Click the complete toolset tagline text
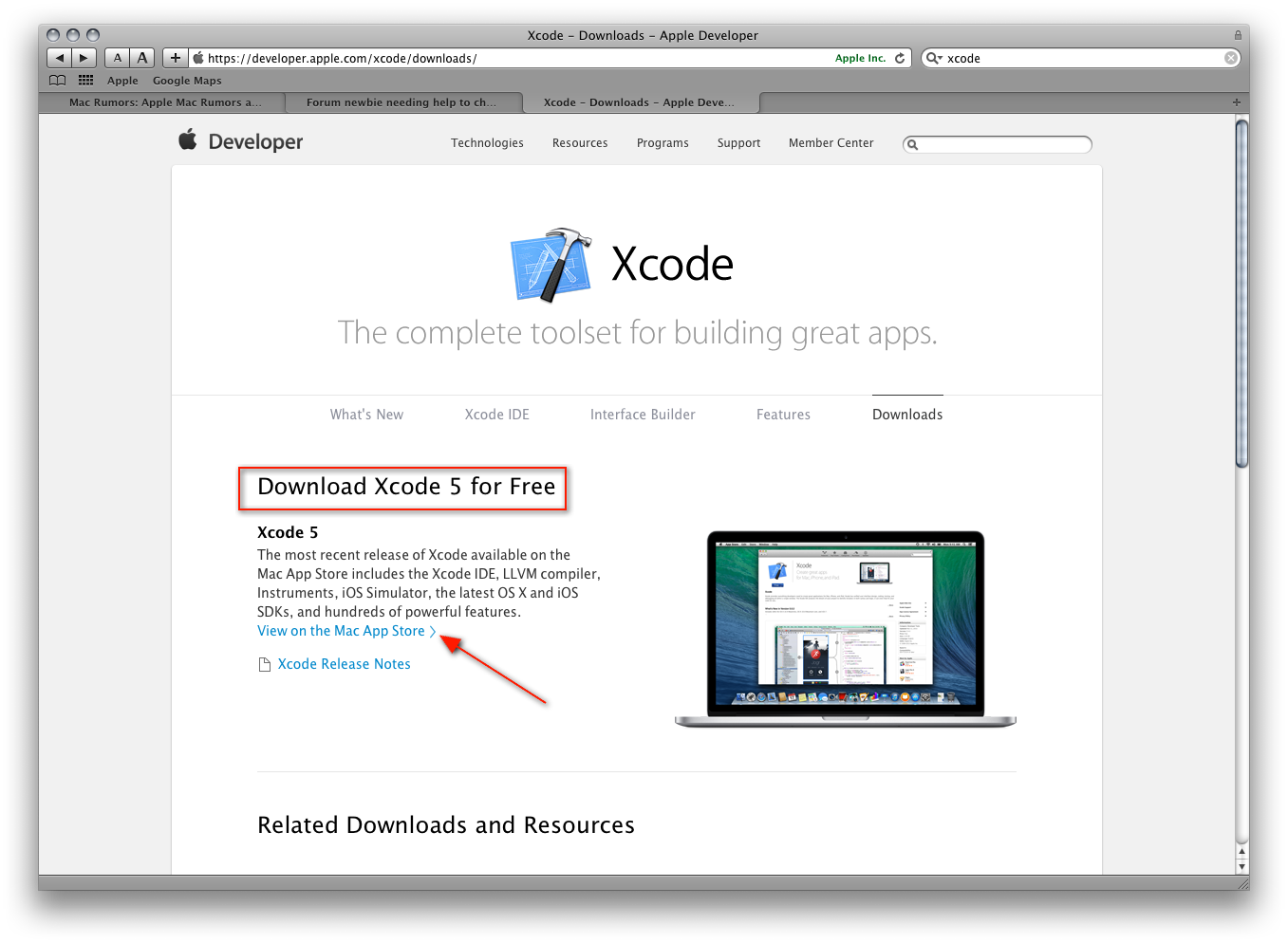 (x=637, y=333)
